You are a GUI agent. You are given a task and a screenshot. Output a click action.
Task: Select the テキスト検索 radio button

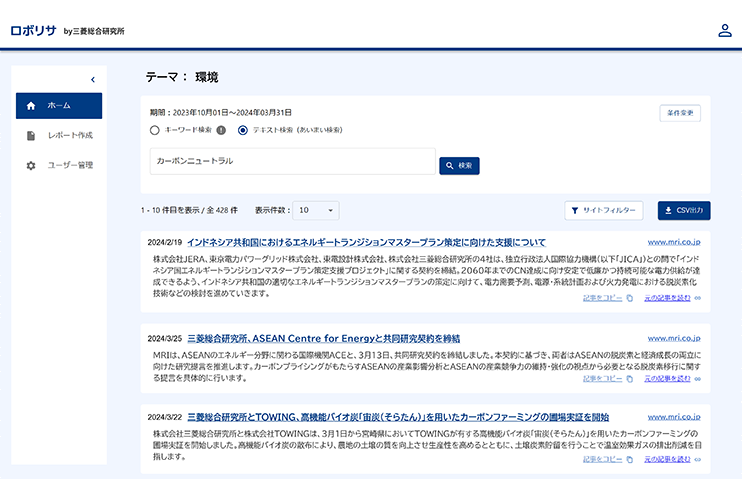[243, 130]
